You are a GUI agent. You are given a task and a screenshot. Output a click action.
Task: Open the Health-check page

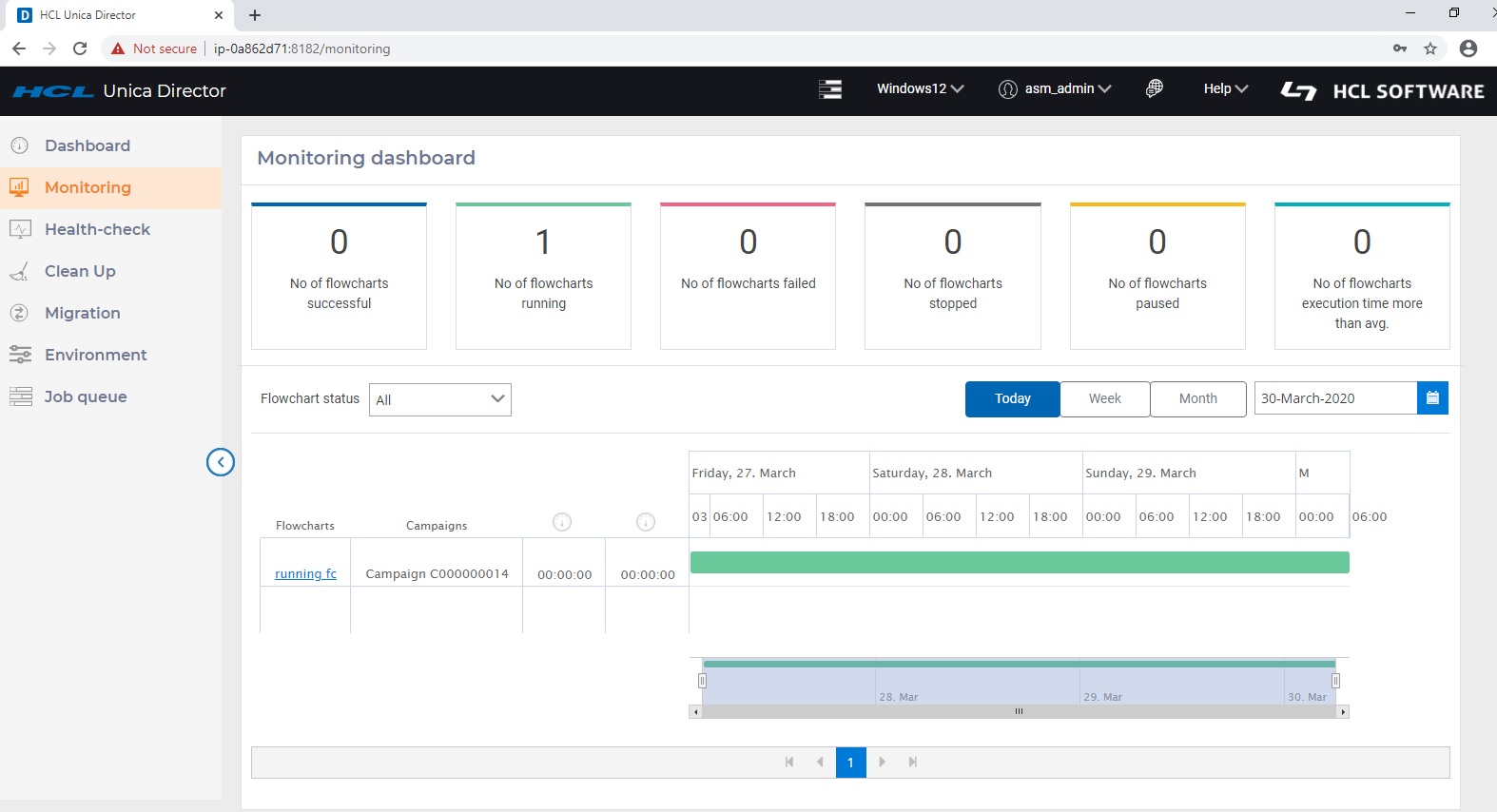(x=97, y=229)
